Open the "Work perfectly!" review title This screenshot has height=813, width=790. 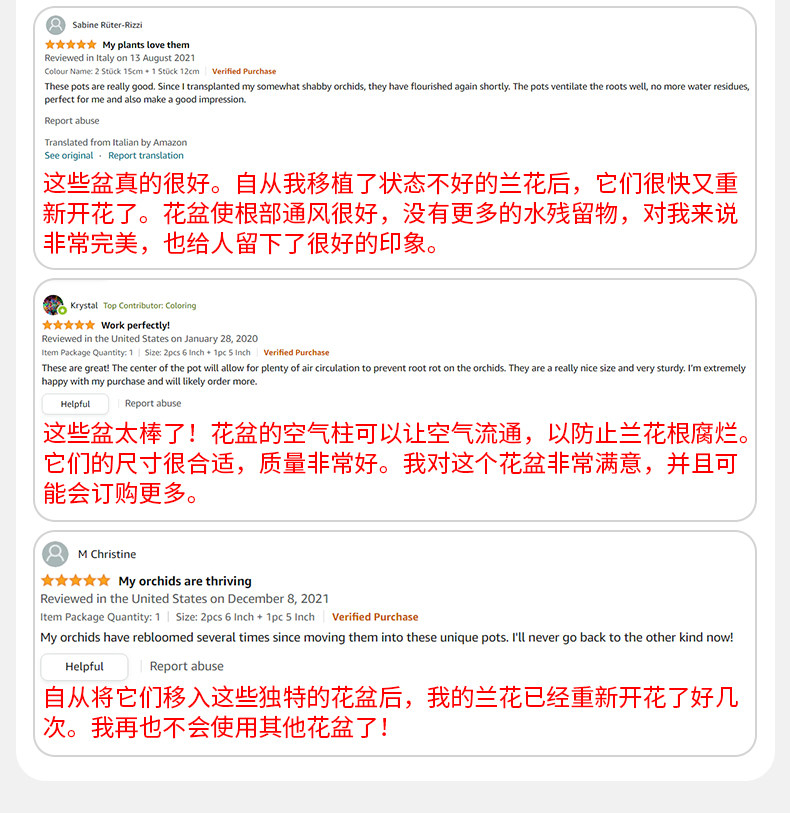(135, 325)
